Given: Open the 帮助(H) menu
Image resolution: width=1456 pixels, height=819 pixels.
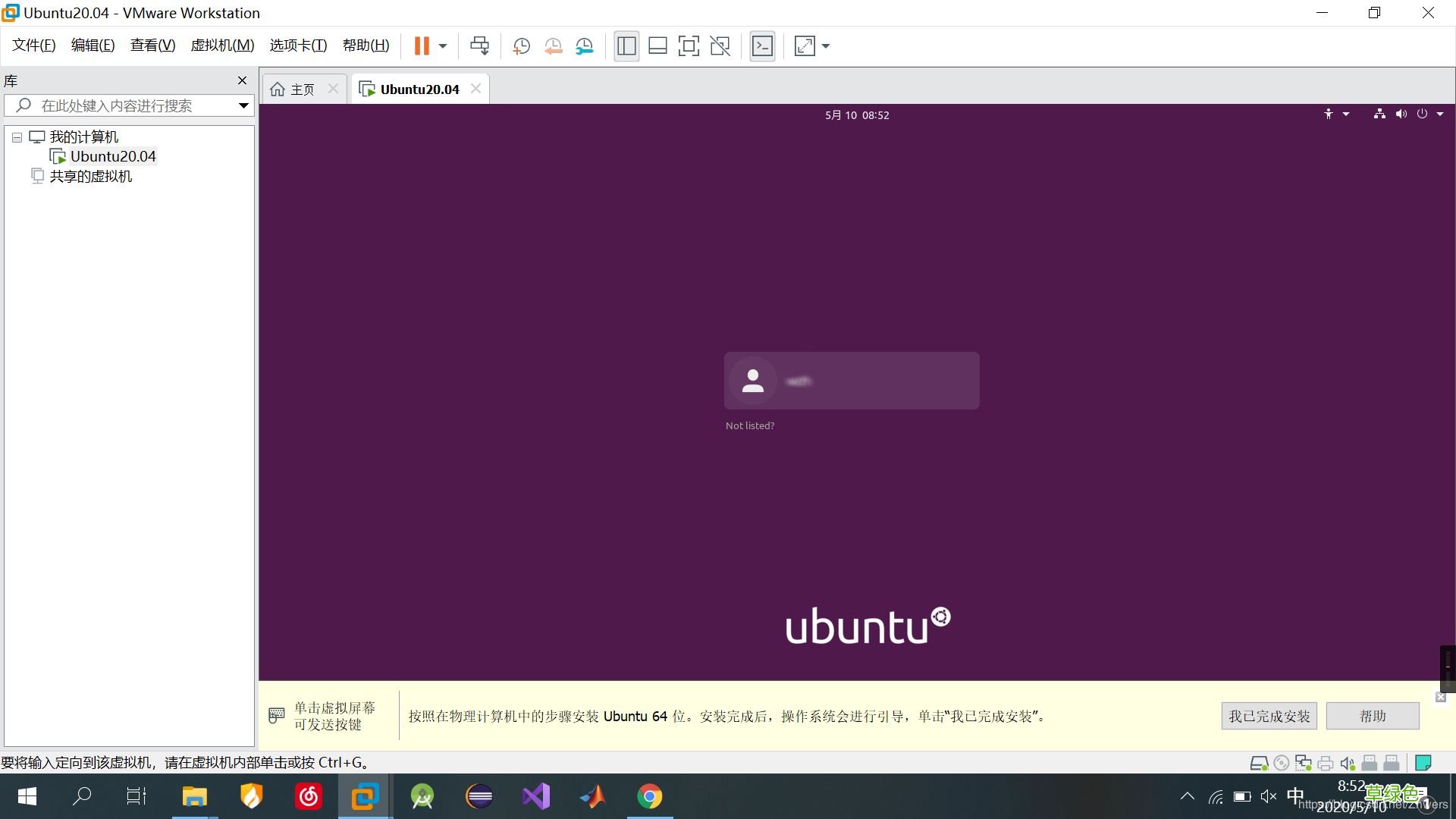Looking at the screenshot, I should click(366, 45).
